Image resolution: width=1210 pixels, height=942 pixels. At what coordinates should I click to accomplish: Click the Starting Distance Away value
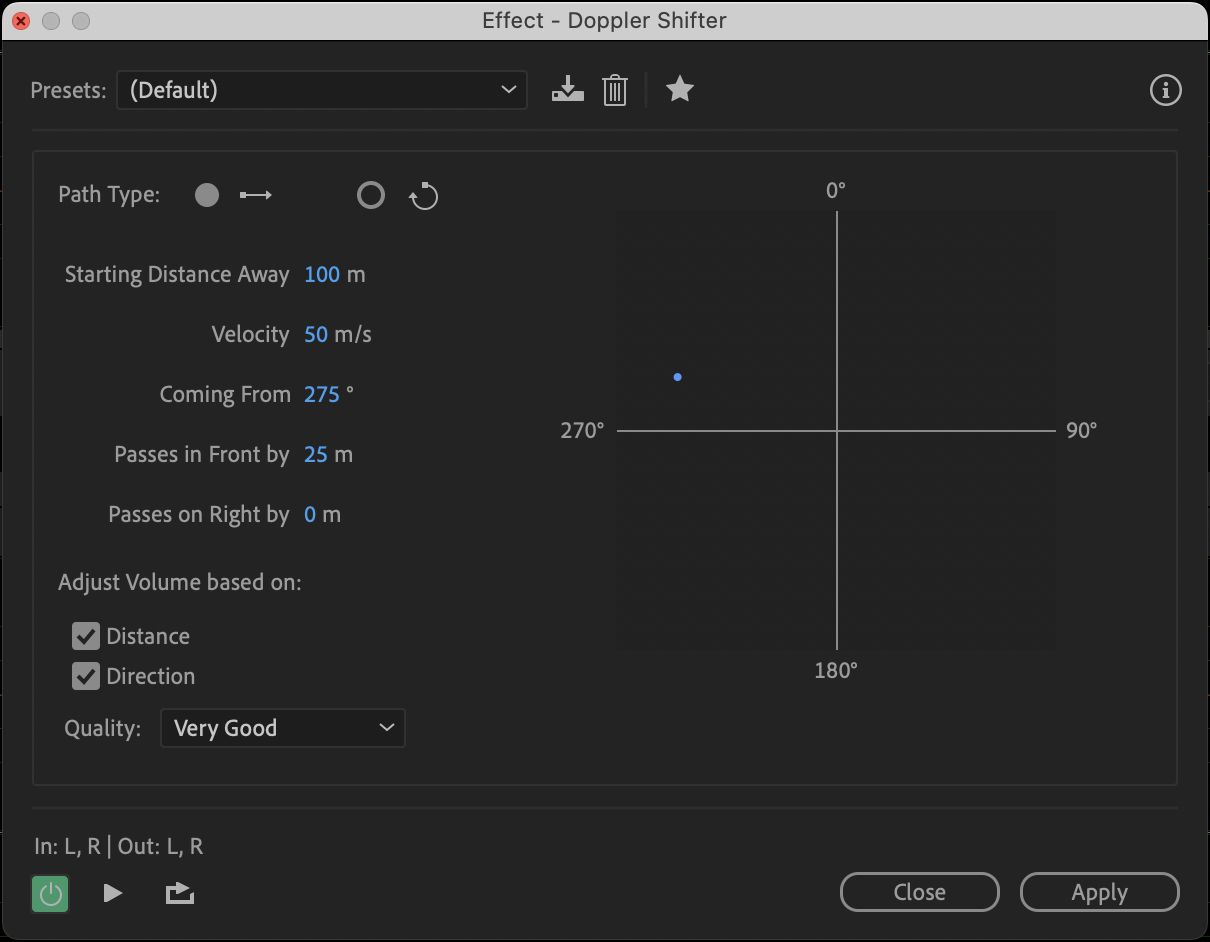coord(322,274)
